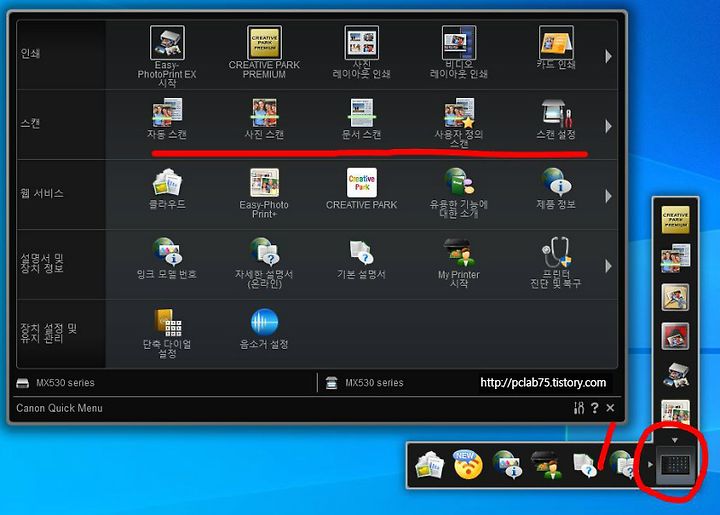The height and width of the screenshot is (515, 720).
Task: Open NEW surprised face icon on shortcut bar
Action: click(x=467, y=465)
